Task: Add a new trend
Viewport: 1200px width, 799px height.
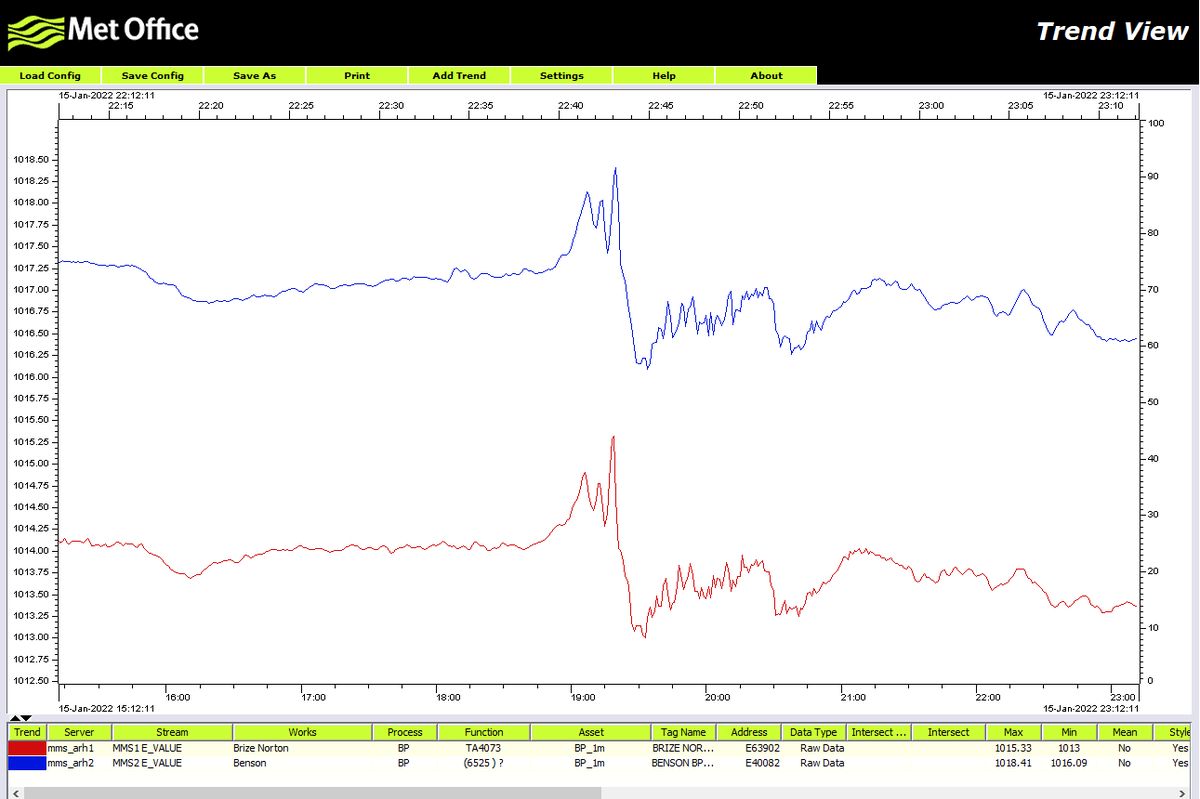Action: point(459,75)
